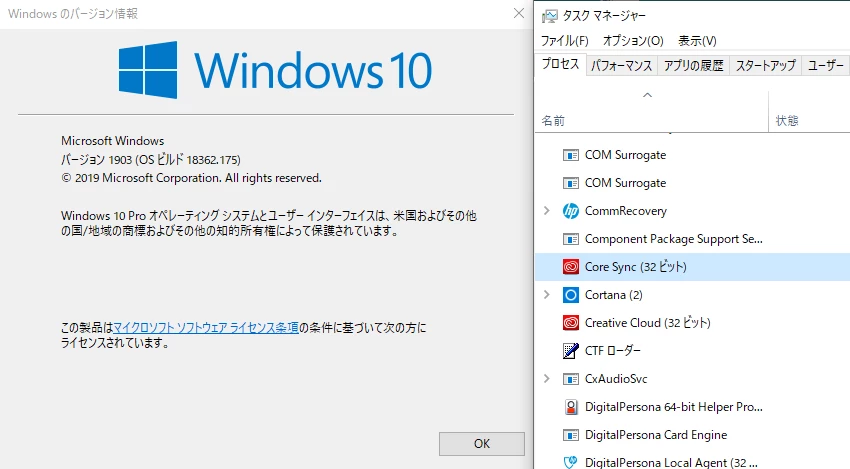Switch to the スタートアップ tab
This screenshot has height=469, width=850.
[x=765, y=66]
